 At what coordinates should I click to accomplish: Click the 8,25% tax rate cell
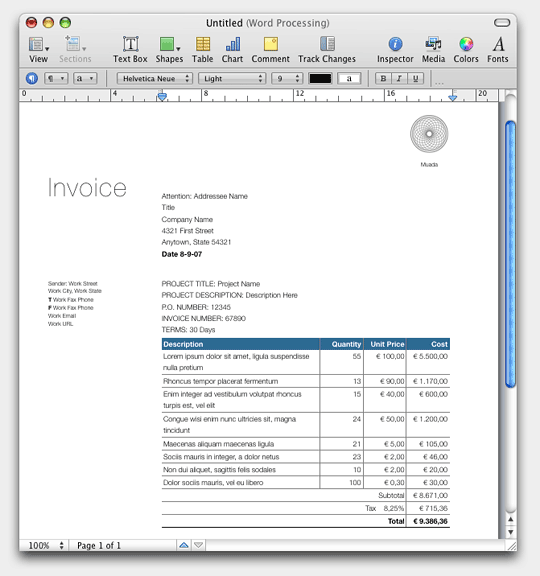[x=394, y=508]
